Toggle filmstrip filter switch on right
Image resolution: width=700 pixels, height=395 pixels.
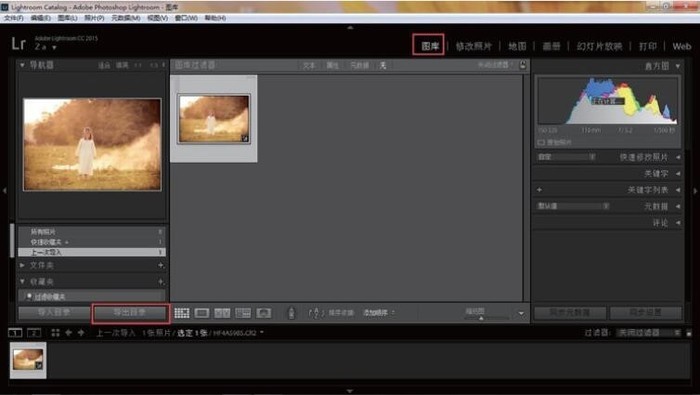point(689,333)
